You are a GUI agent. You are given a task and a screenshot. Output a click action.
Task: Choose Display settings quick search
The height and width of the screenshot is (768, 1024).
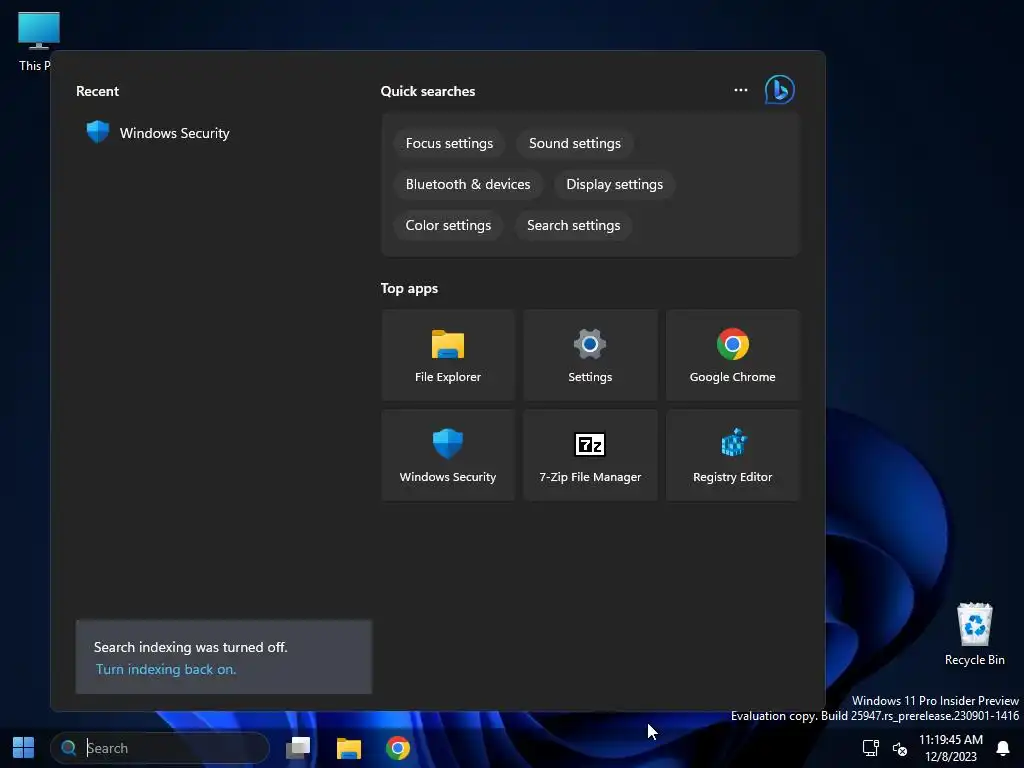pos(615,185)
